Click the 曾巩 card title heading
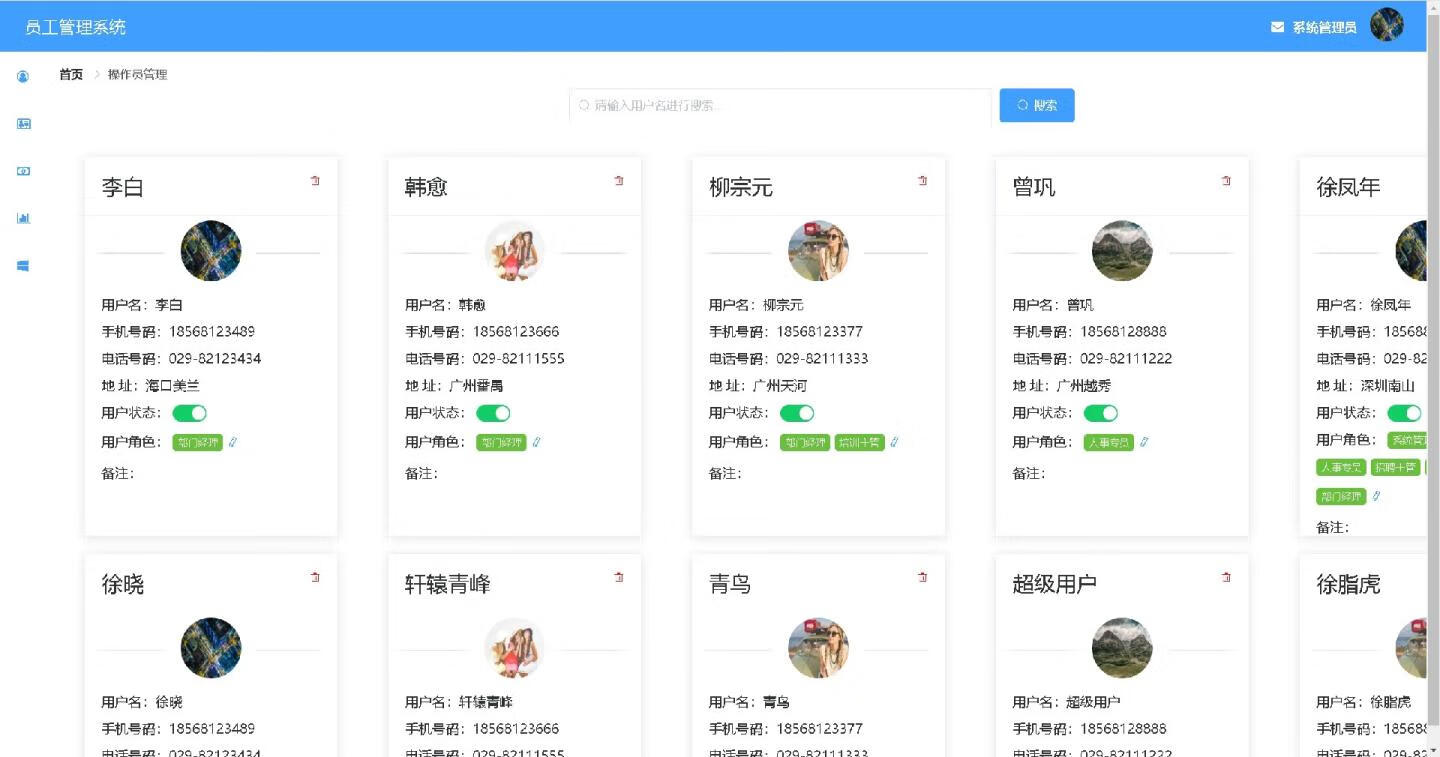The width and height of the screenshot is (1440, 757). (1034, 187)
